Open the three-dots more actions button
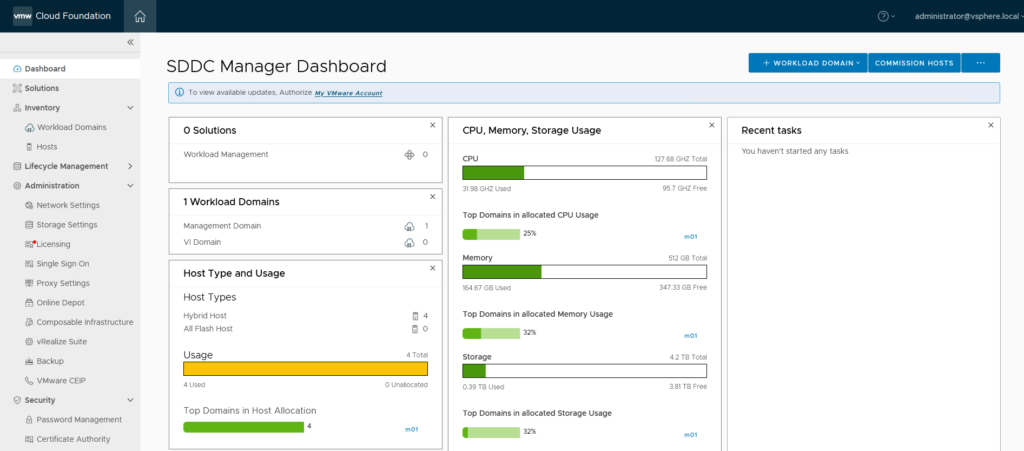 (980, 63)
